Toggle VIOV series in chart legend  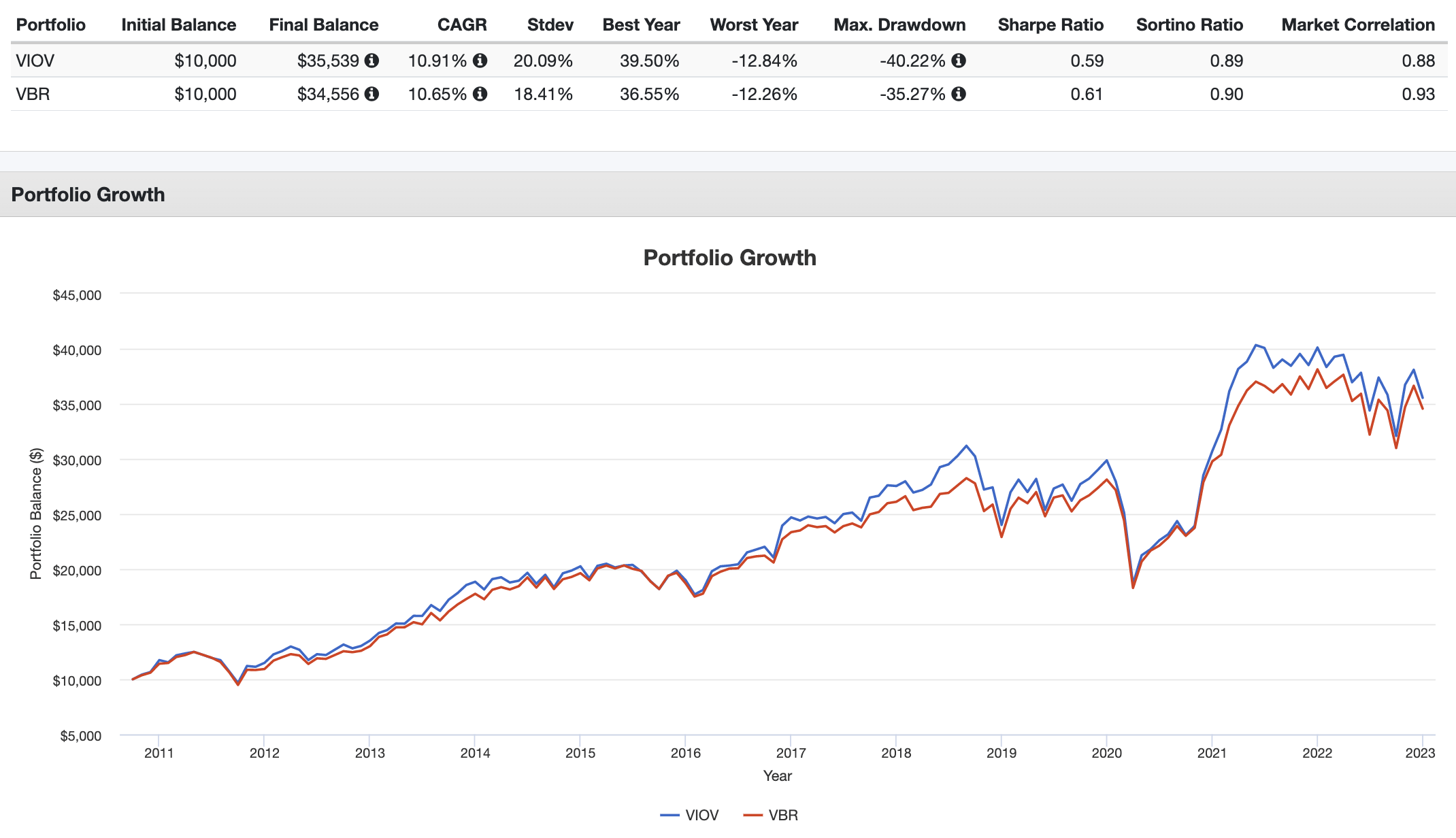point(689,815)
